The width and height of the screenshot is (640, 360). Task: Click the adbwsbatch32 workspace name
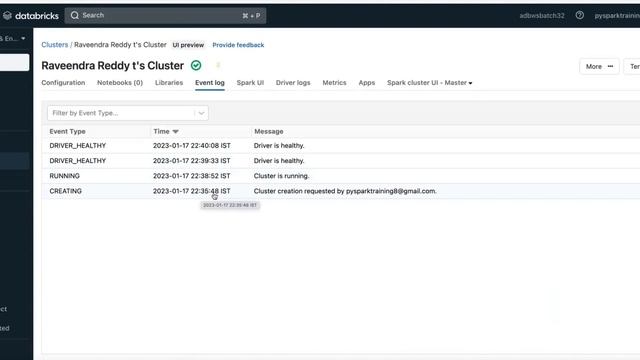[542, 16]
